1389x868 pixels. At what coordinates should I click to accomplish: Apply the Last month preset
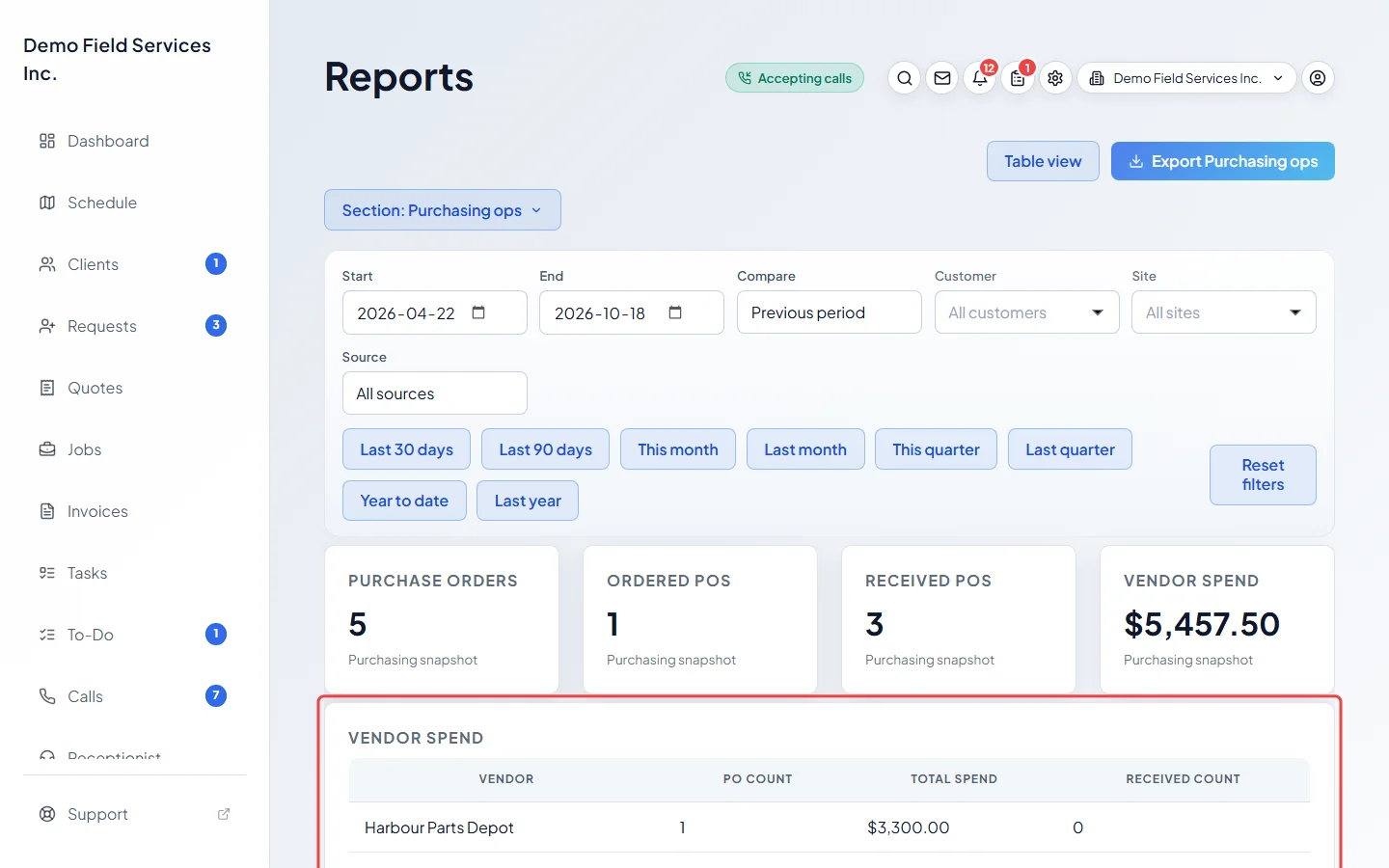(805, 449)
